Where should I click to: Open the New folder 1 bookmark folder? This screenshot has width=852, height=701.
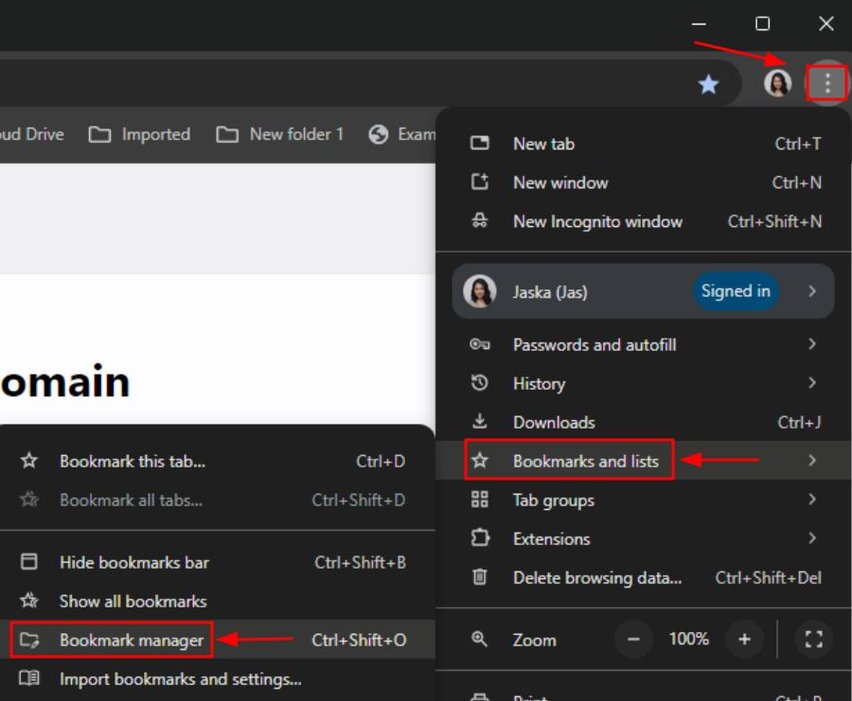point(280,134)
